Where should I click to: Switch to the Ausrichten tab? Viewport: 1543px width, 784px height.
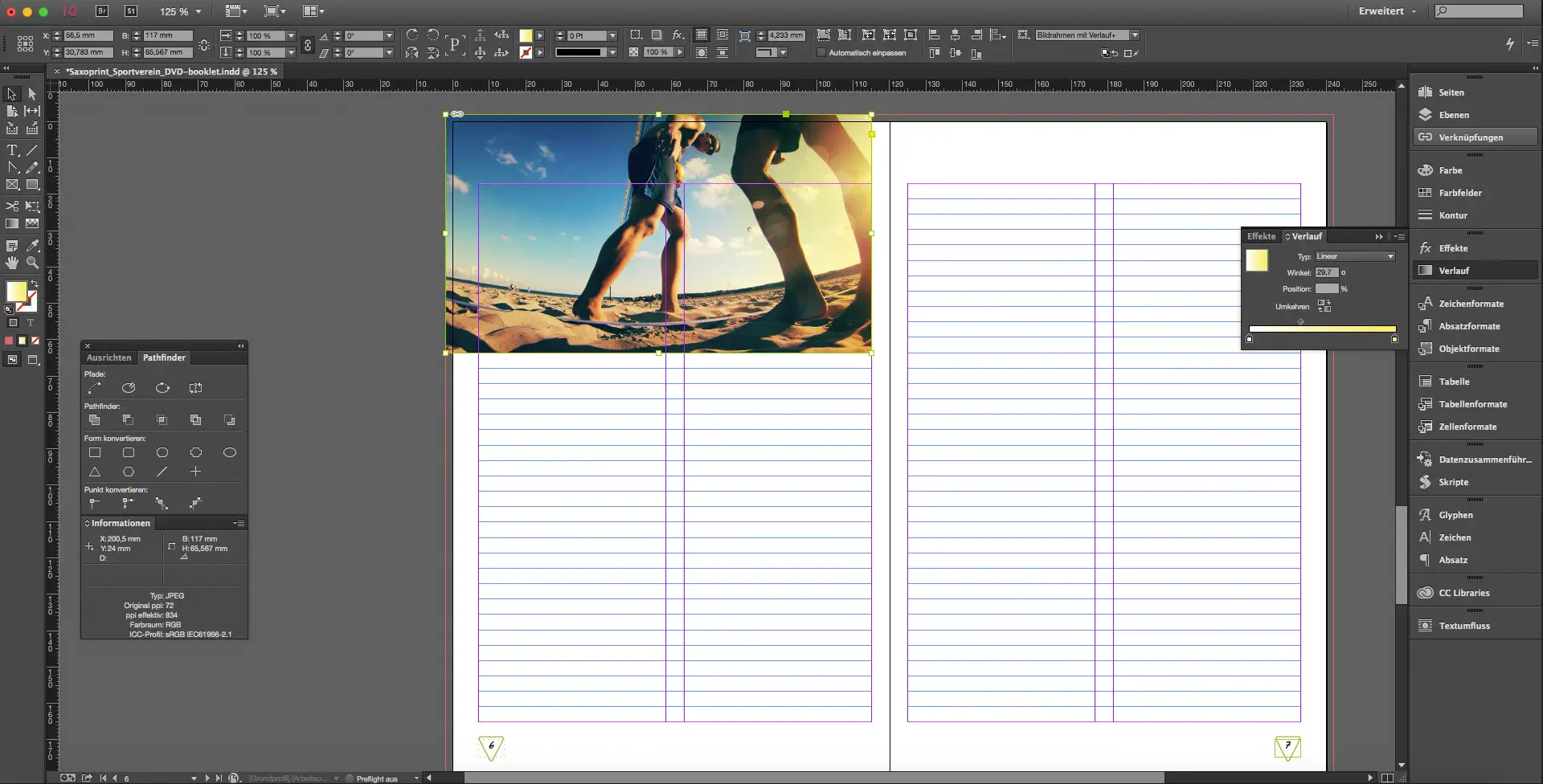click(108, 357)
